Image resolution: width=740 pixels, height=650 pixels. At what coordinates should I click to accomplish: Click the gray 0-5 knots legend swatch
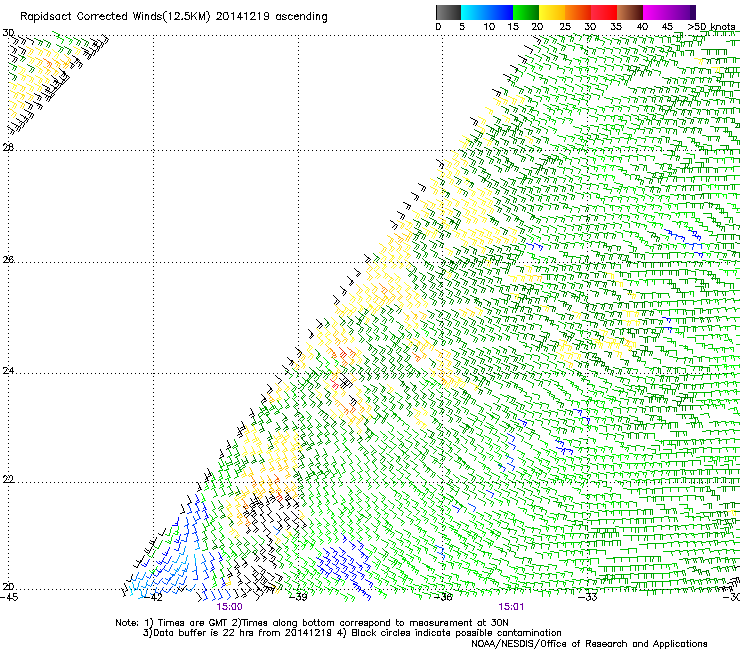tap(448, 12)
